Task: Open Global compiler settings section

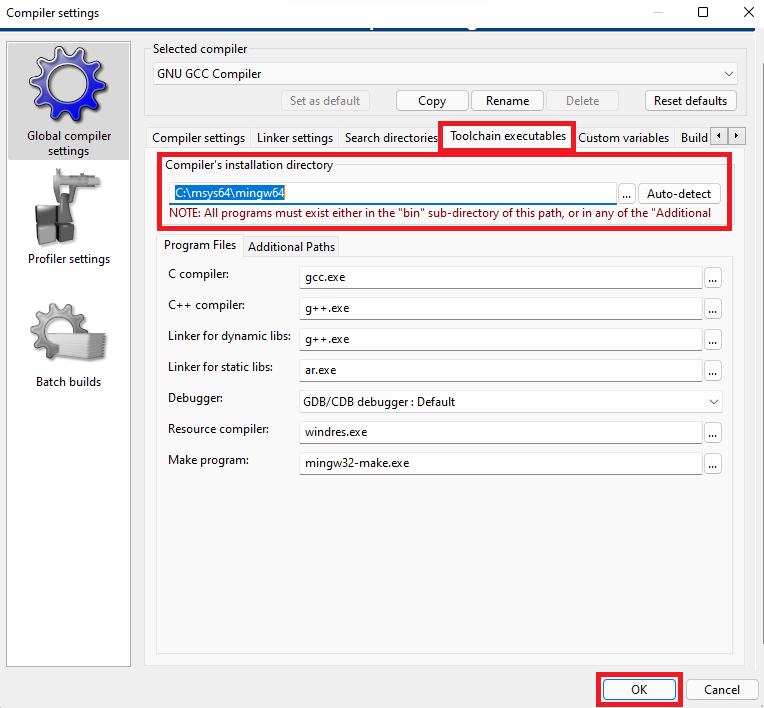Action: click(68, 101)
